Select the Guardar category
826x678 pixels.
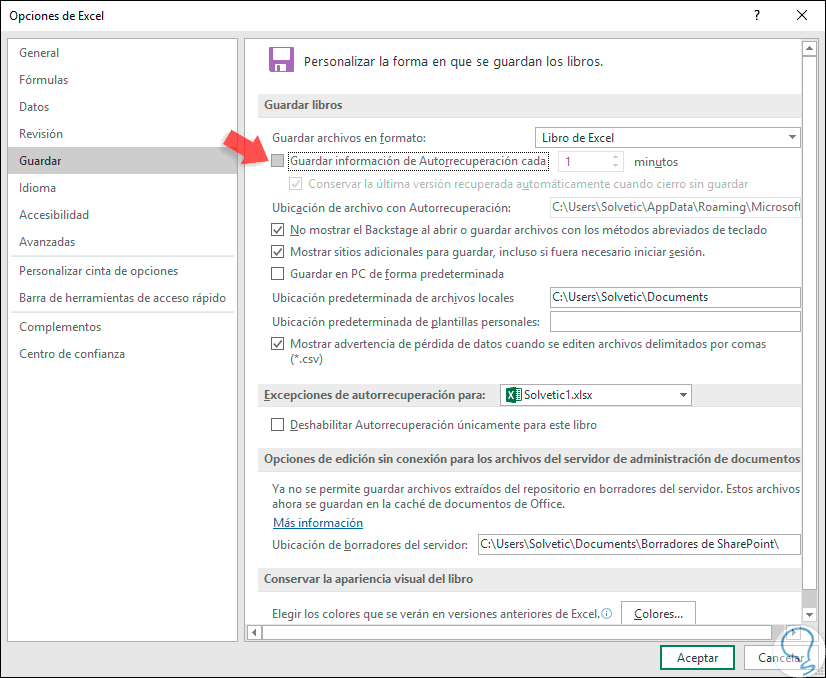pos(122,161)
